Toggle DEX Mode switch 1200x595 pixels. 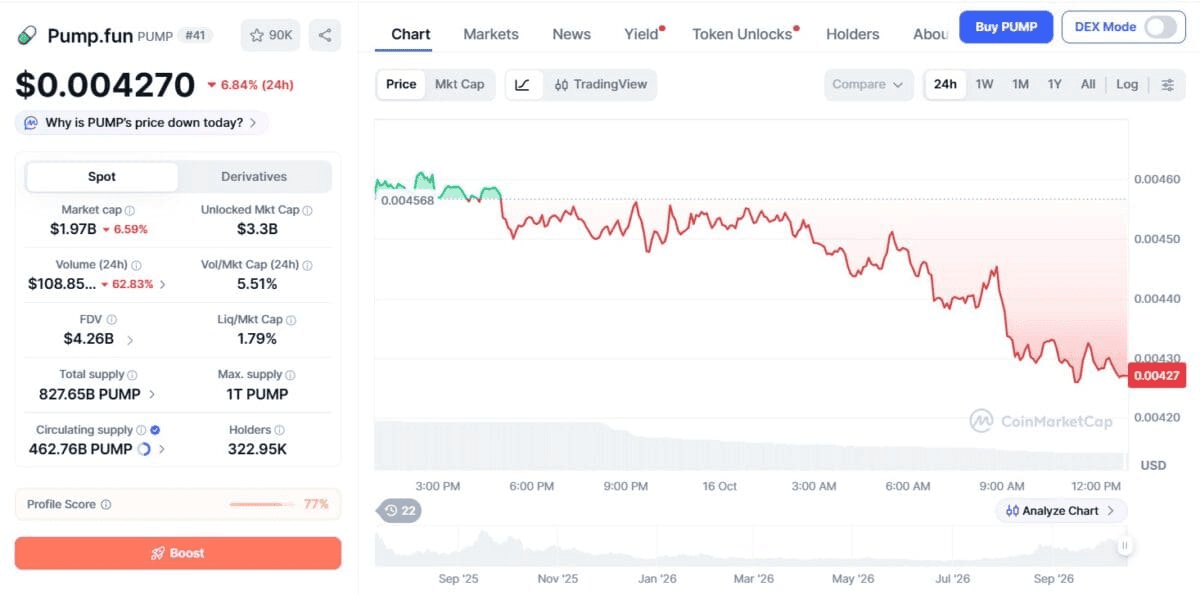pos(1160,27)
